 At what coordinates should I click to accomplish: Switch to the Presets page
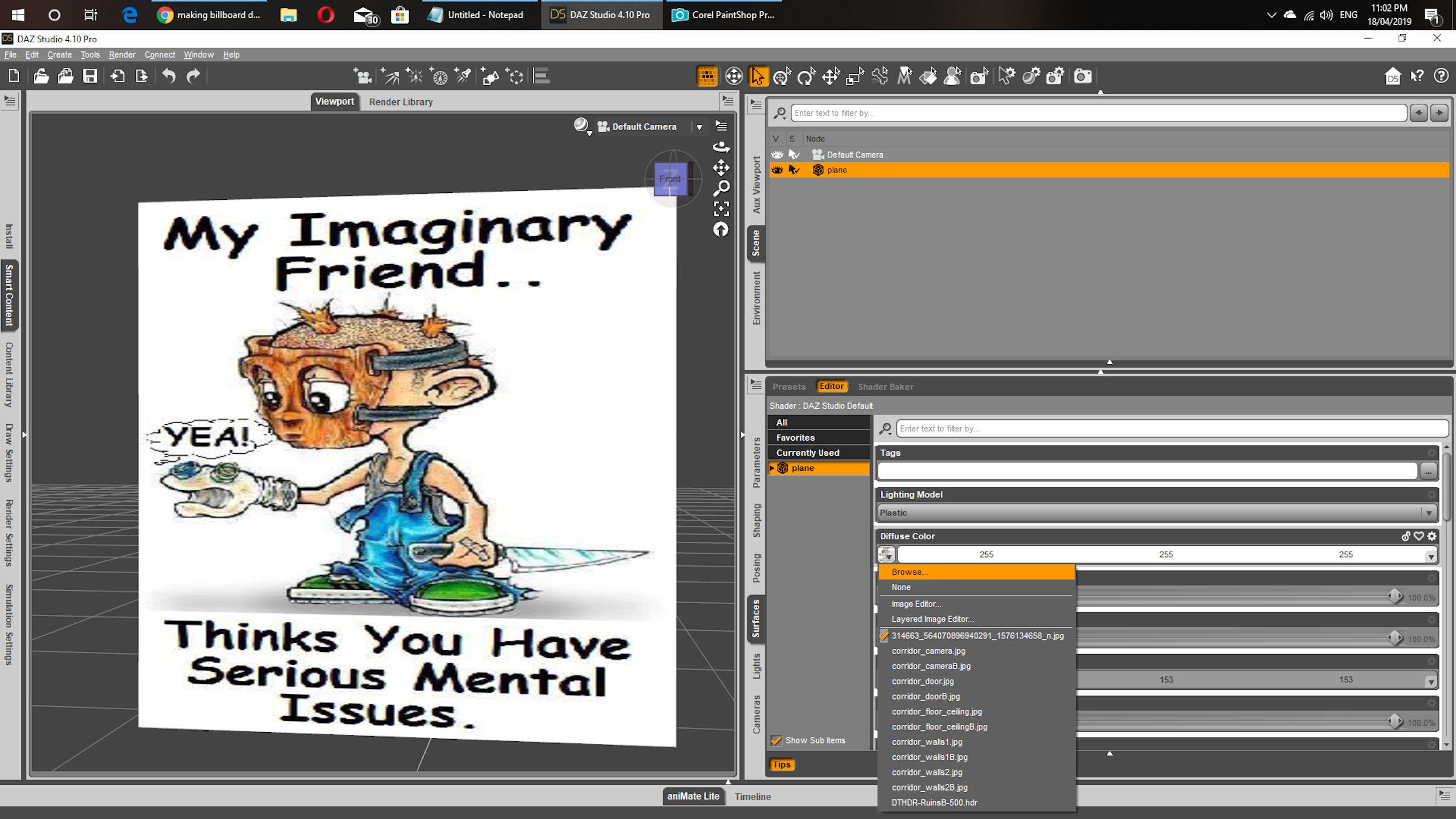tap(788, 387)
